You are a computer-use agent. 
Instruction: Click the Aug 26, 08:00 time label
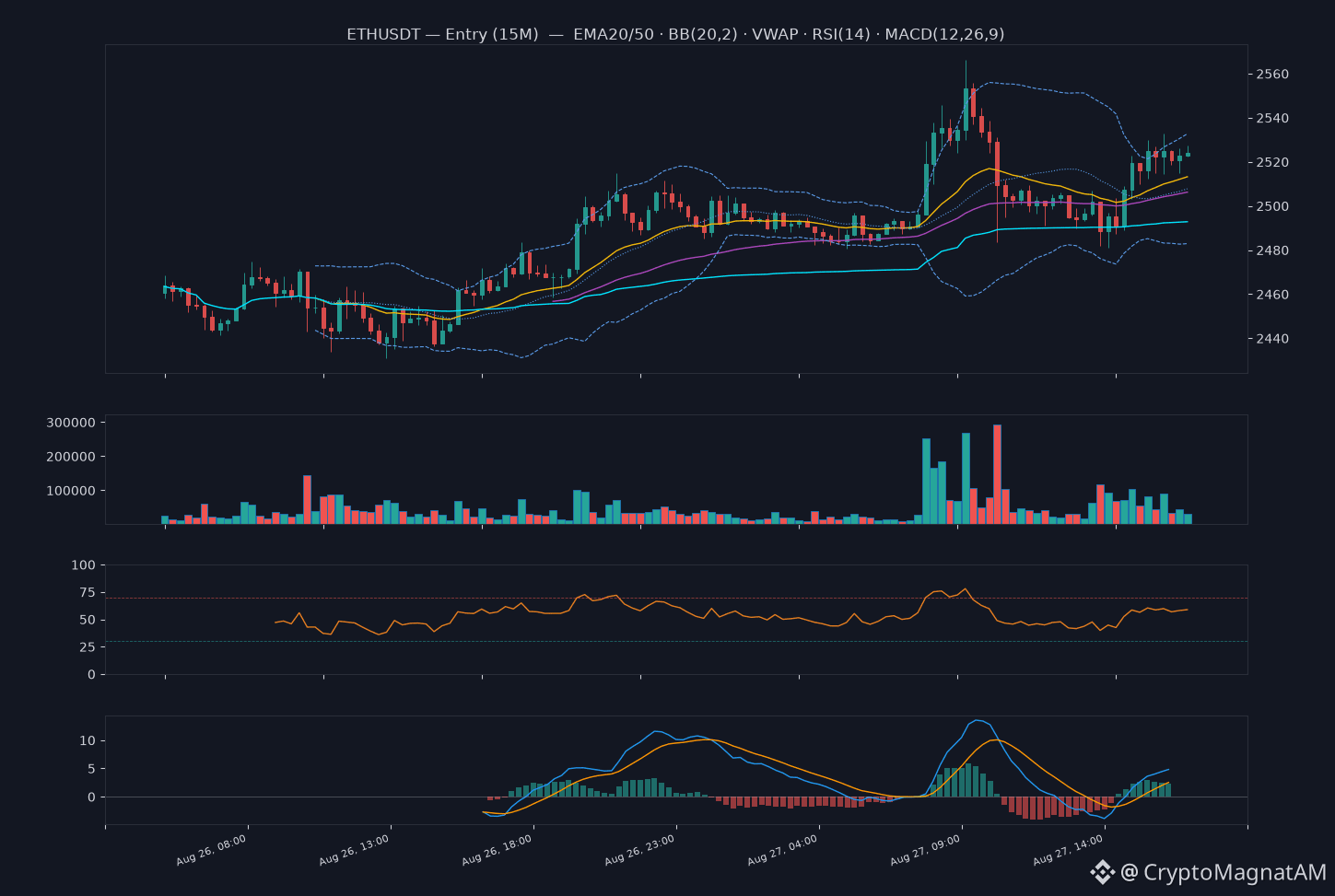[211, 851]
